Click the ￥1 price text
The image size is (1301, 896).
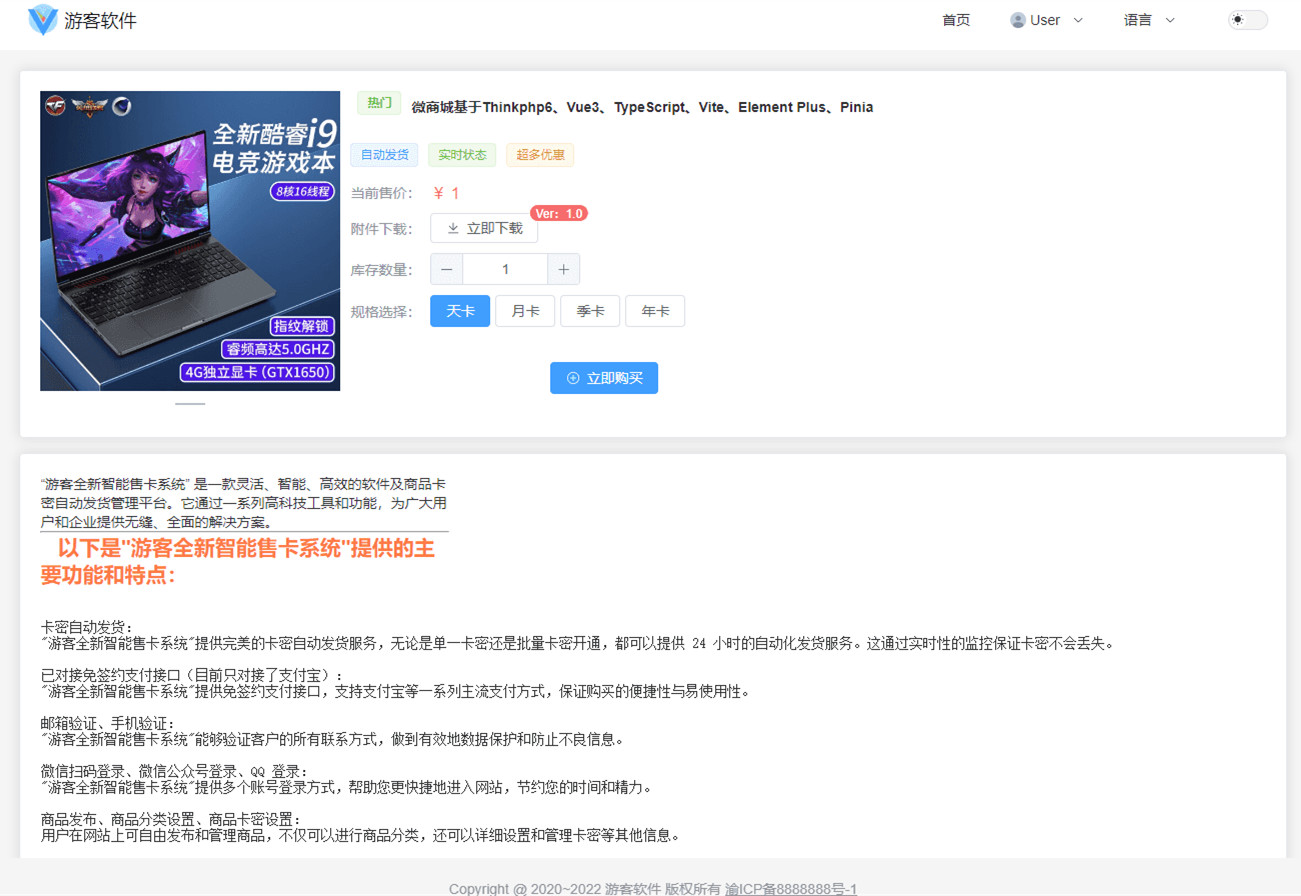(x=446, y=193)
